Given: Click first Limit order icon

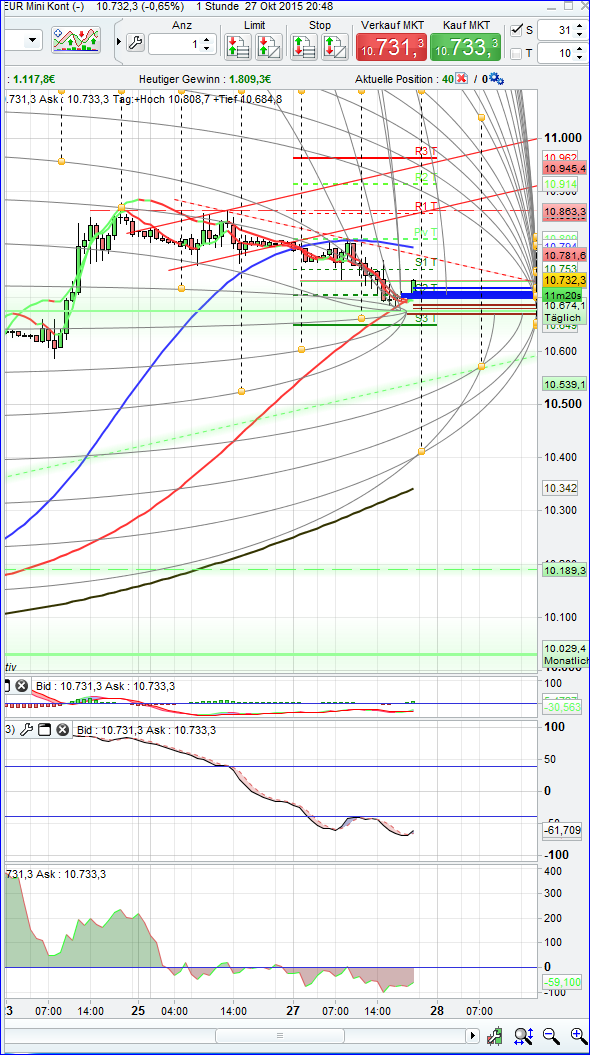Looking at the screenshot, I should 237,47.
